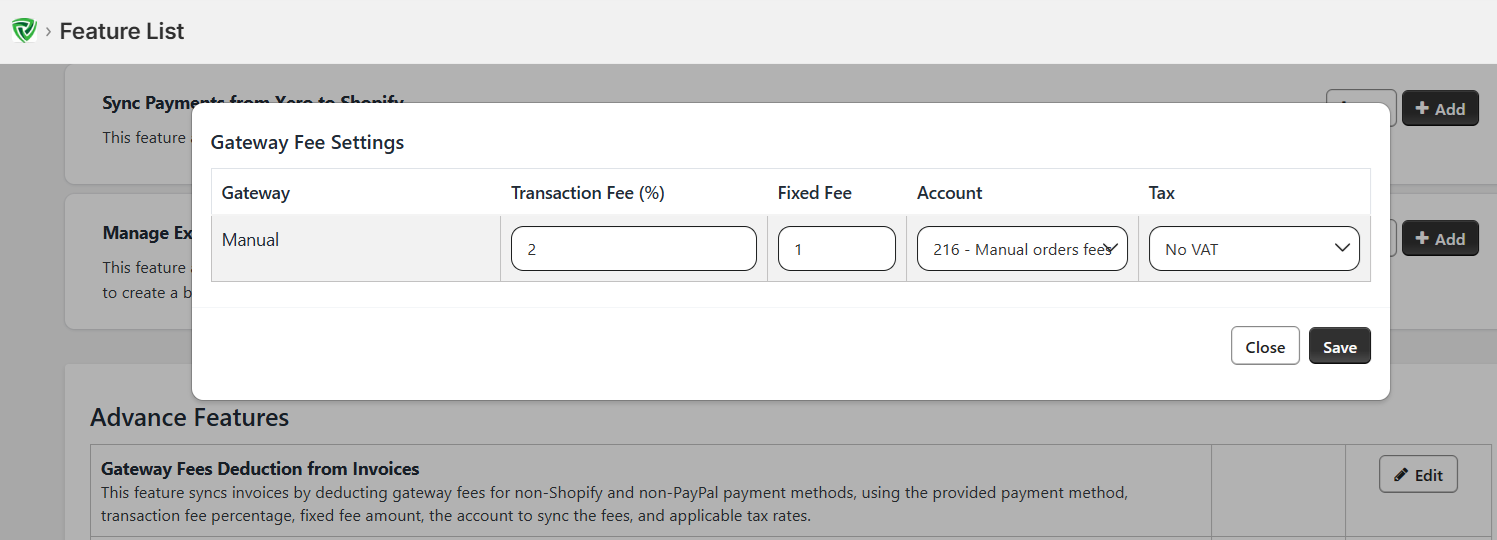
Task: Click the breadcrumb chevron before Feature List
Action: pos(48,32)
